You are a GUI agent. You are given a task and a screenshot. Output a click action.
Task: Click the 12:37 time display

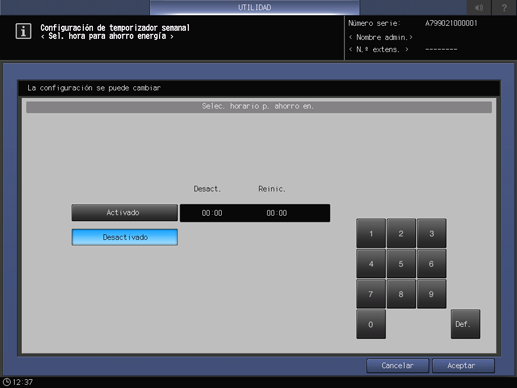(23, 382)
